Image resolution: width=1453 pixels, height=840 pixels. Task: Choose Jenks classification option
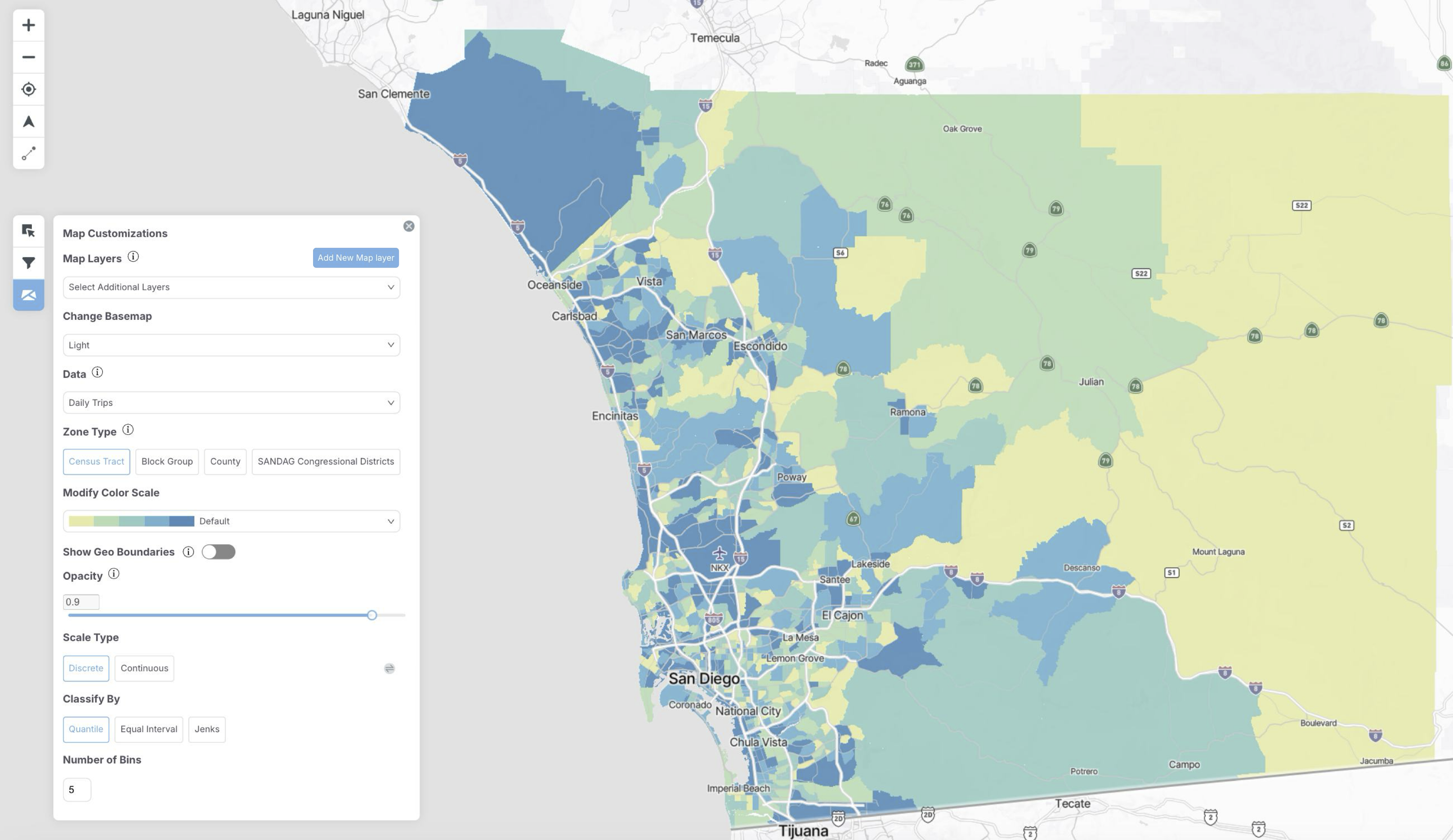(206, 729)
